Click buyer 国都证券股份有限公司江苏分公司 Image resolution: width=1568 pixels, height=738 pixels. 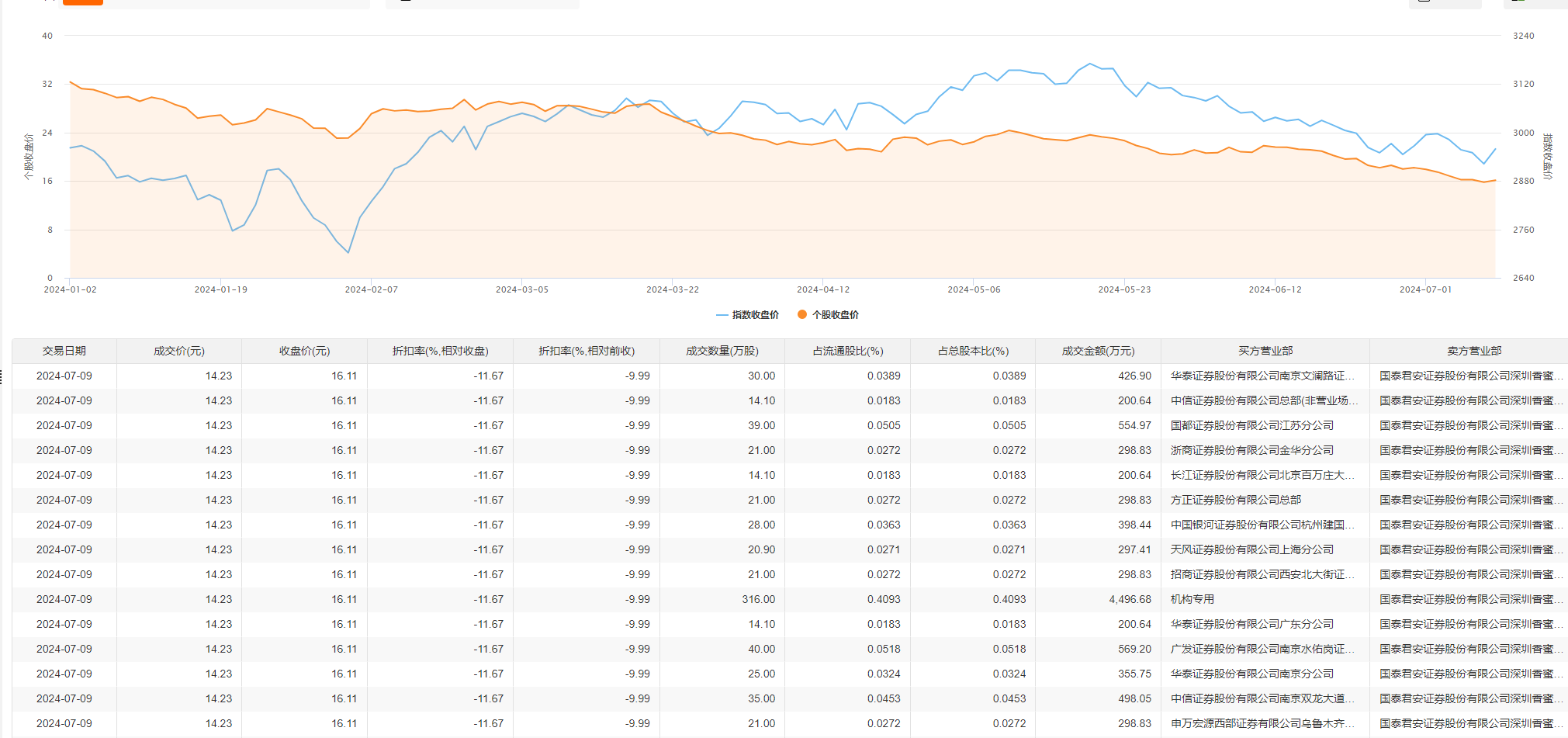[x=1251, y=425]
